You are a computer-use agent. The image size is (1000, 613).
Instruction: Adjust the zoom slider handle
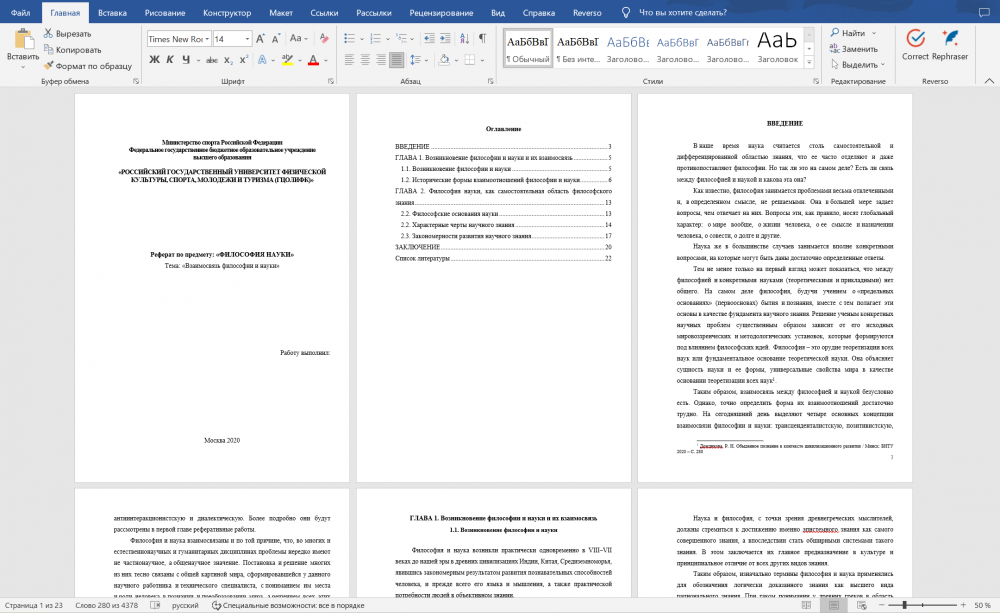(904, 605)
